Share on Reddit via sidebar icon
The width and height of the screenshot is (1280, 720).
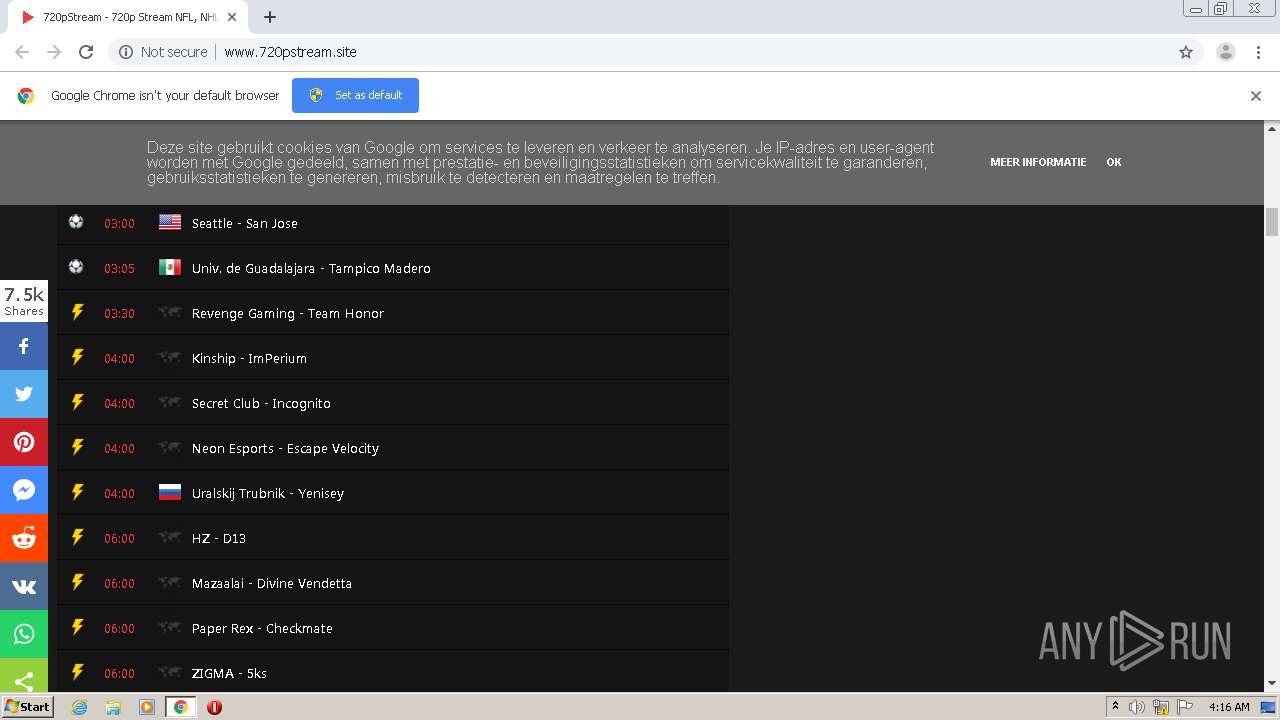click(x=24, y=538)
